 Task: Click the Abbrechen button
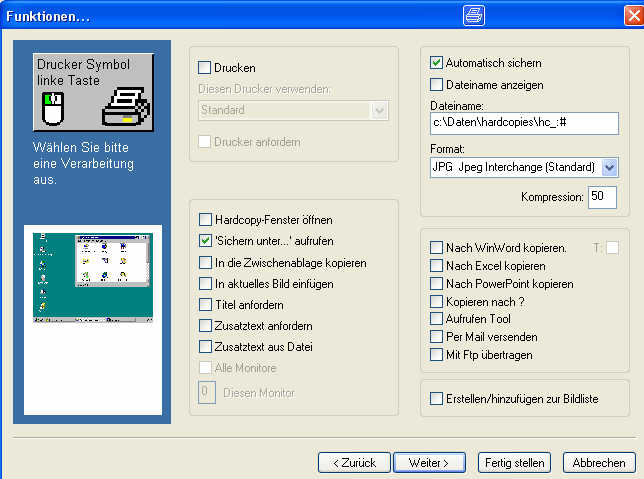point(599,463)
